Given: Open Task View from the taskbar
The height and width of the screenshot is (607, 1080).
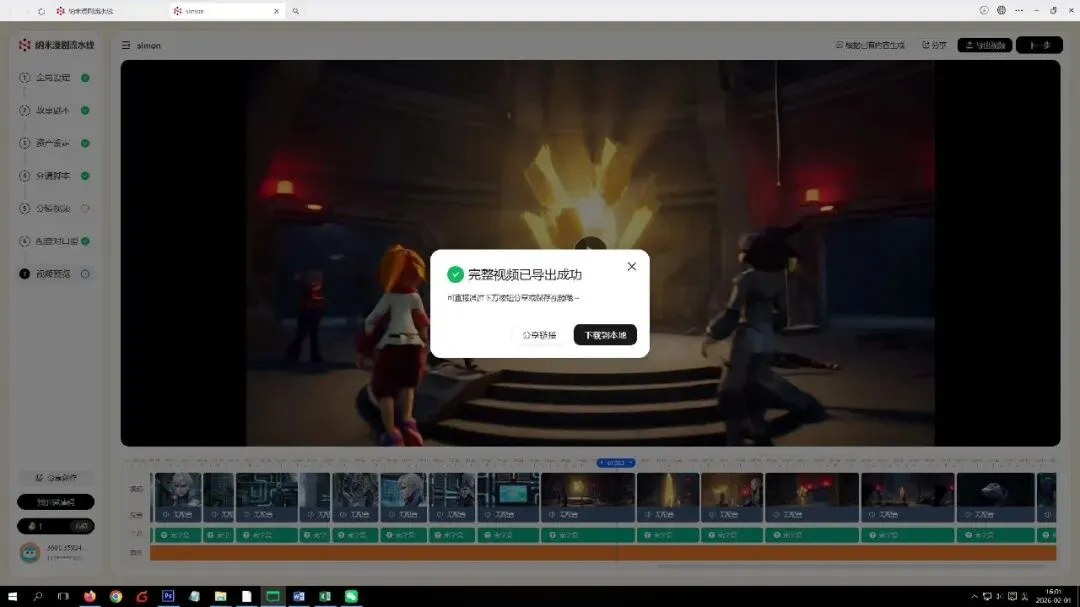Looking at the screenshot, I should (63, 597).
